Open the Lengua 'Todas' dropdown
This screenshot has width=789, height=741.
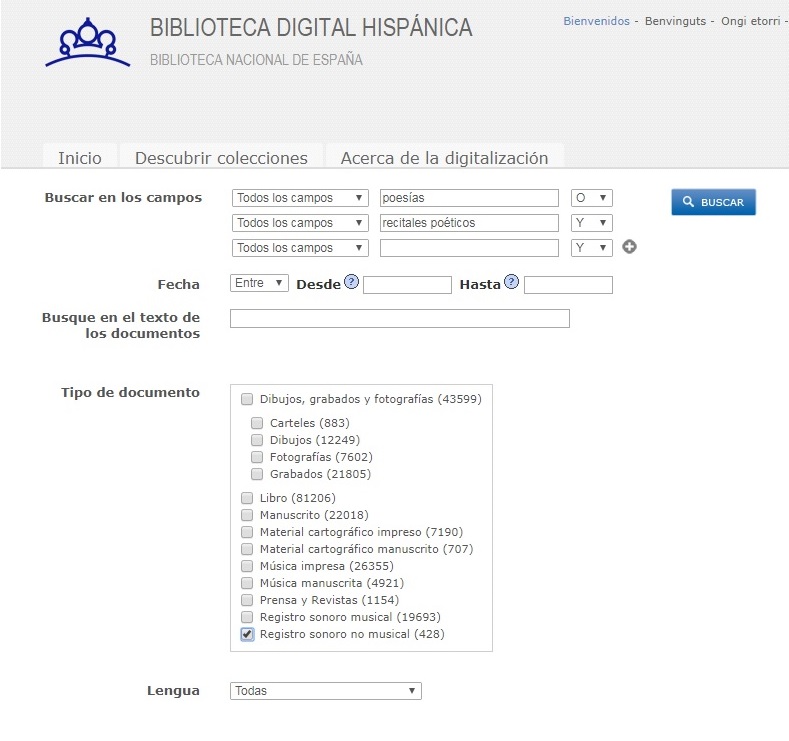326,691
